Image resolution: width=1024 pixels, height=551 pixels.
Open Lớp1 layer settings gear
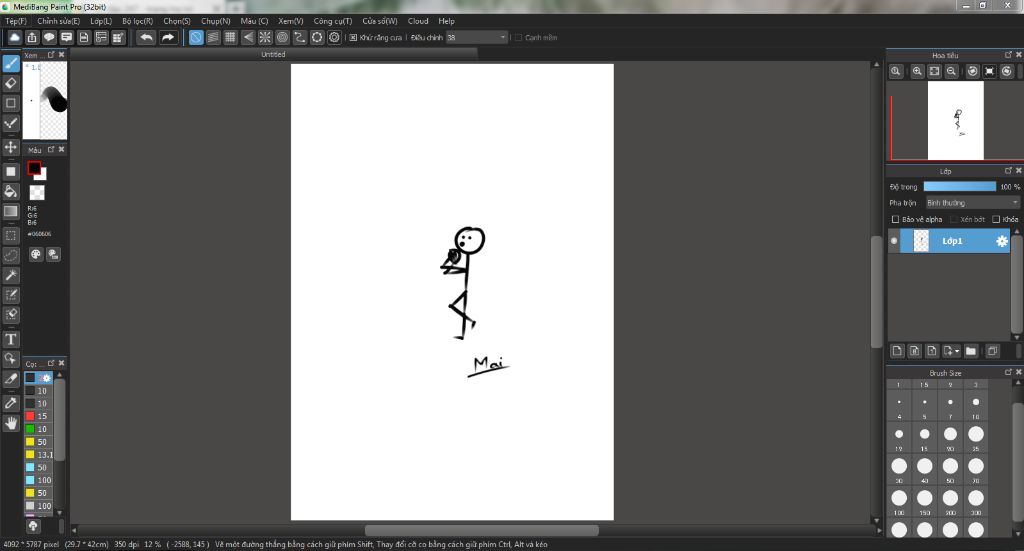tap(1001, 241)
